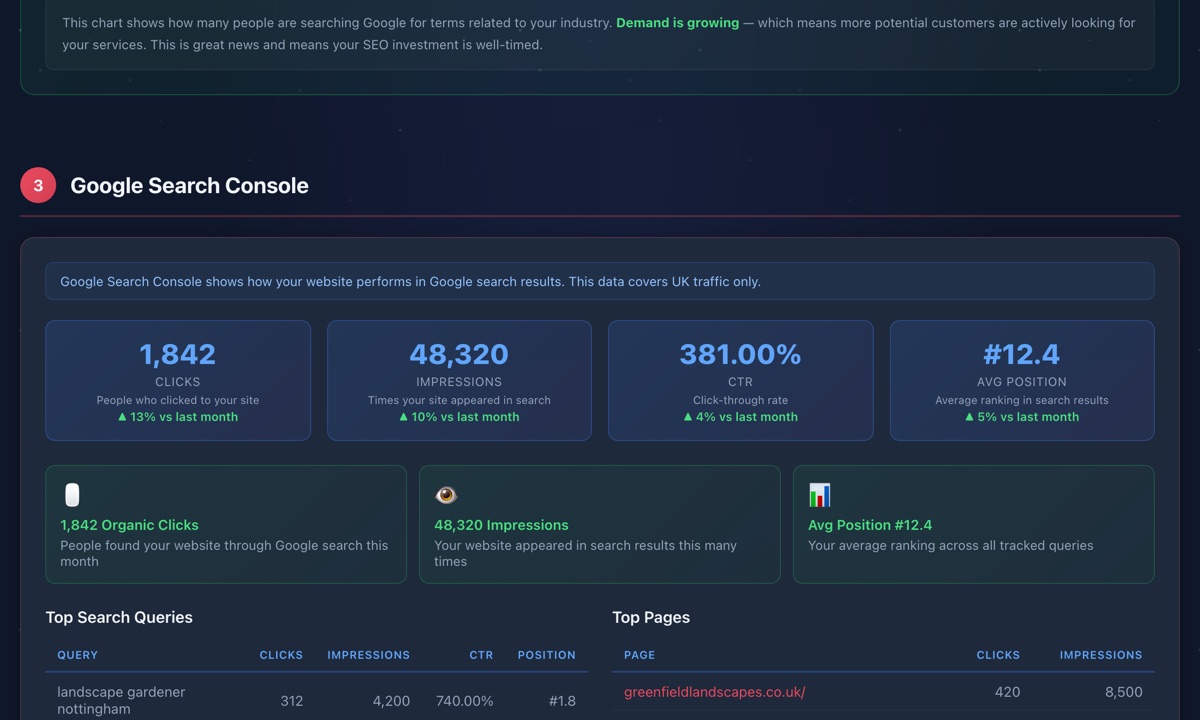Click the Top Pages heading

(x=651, y=618)
